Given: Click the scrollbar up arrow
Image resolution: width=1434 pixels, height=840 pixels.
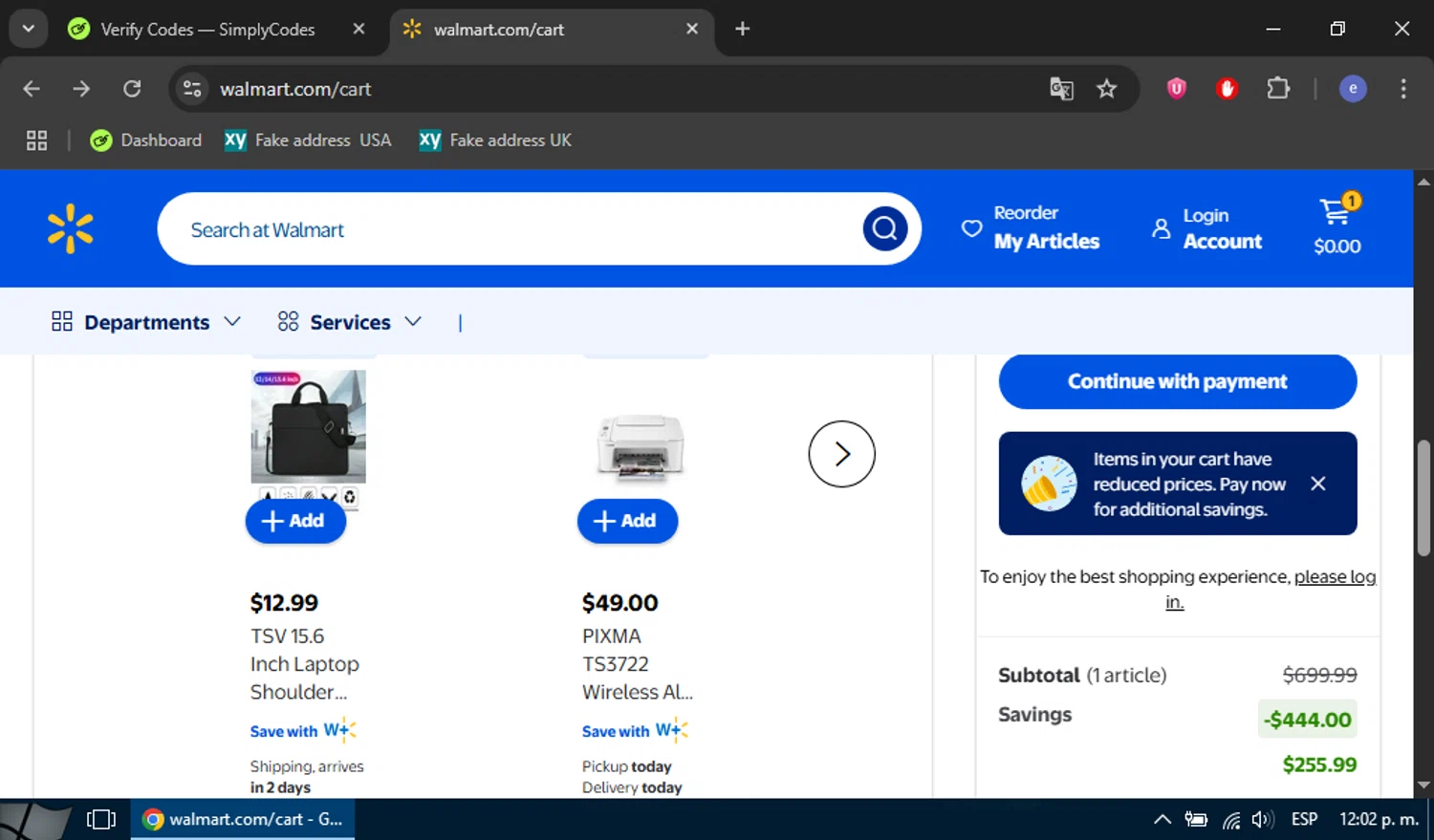Looking at the screenshot, I should pyautogui.click(x=1423, y=181).
